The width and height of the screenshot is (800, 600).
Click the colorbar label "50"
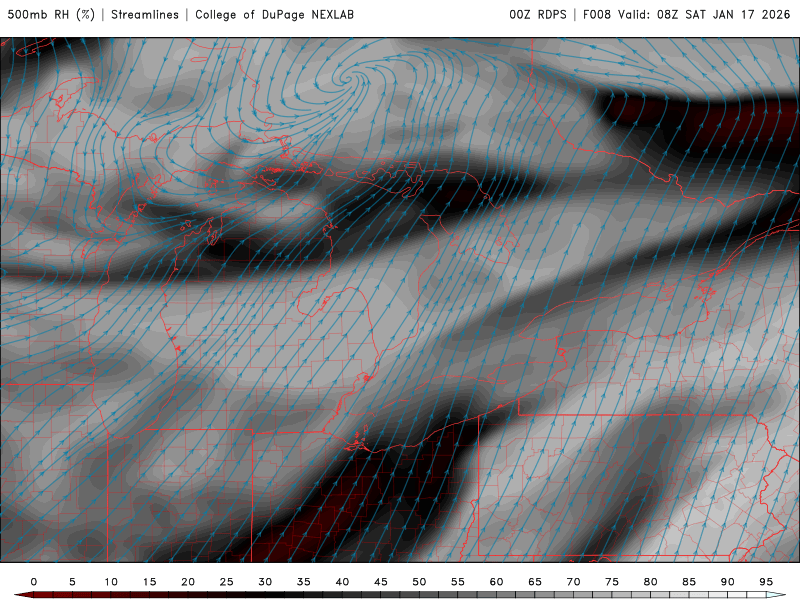[419, 582]
